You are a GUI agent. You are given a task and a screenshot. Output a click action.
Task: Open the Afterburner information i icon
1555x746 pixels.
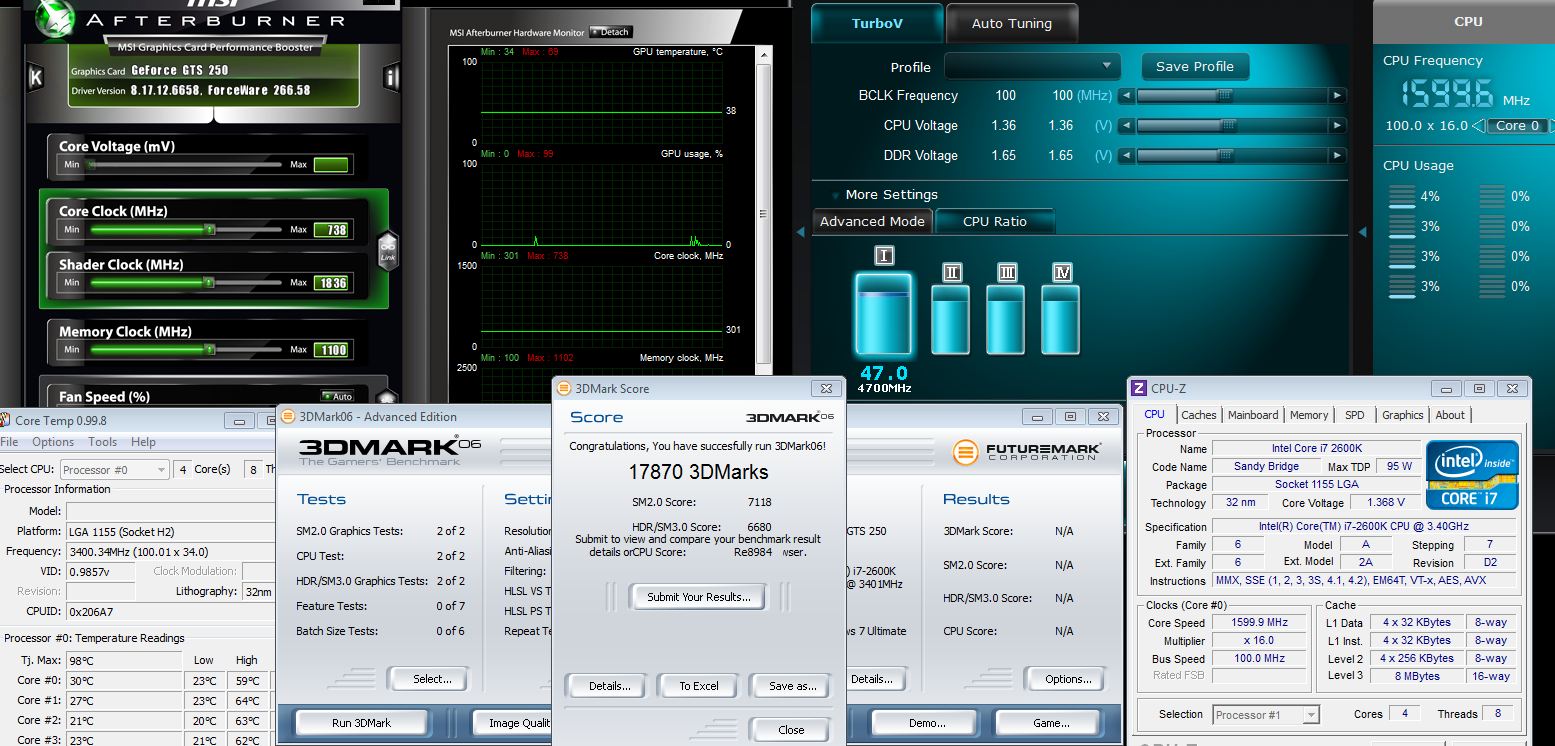(x=391, y=78)
